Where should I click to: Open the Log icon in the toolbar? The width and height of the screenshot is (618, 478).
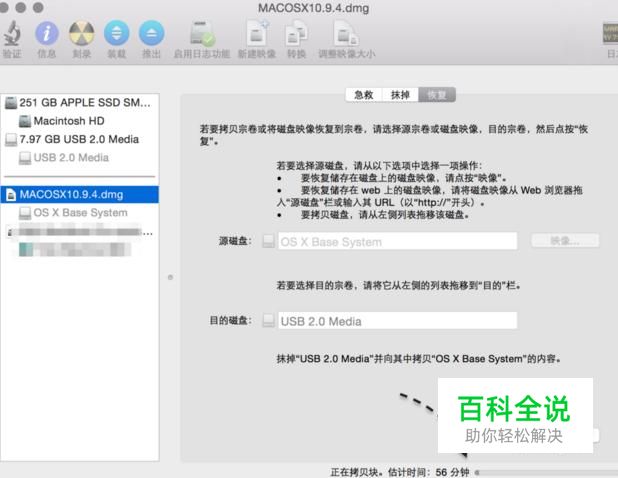coord(611,33)
